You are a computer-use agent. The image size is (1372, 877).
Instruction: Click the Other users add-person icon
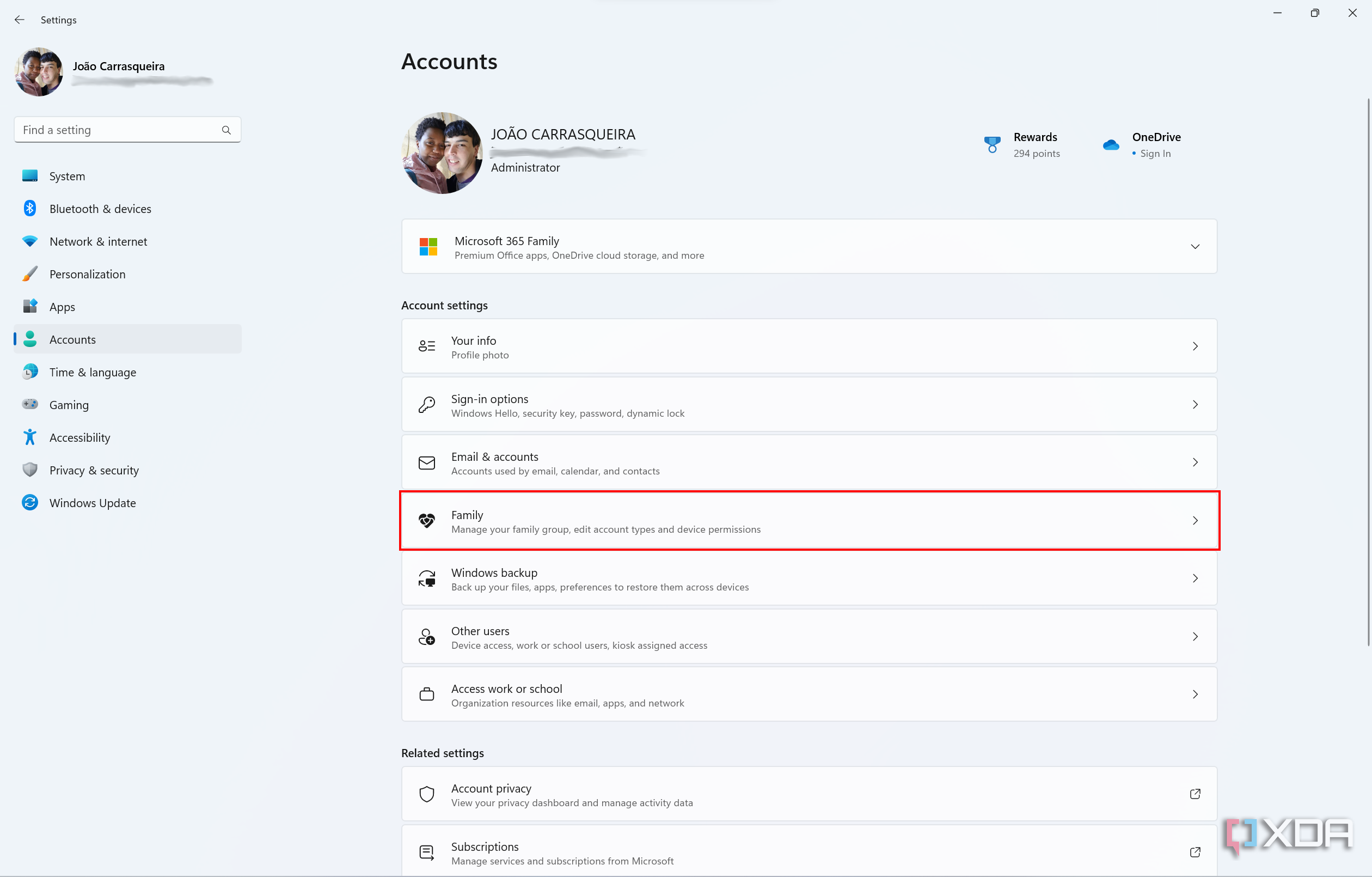427,636
